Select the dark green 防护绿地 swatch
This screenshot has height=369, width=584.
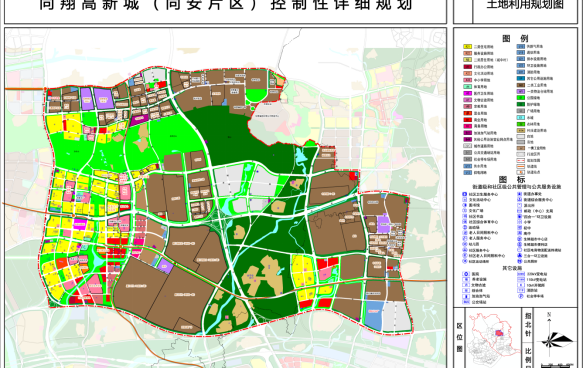(x=521, y=105)
